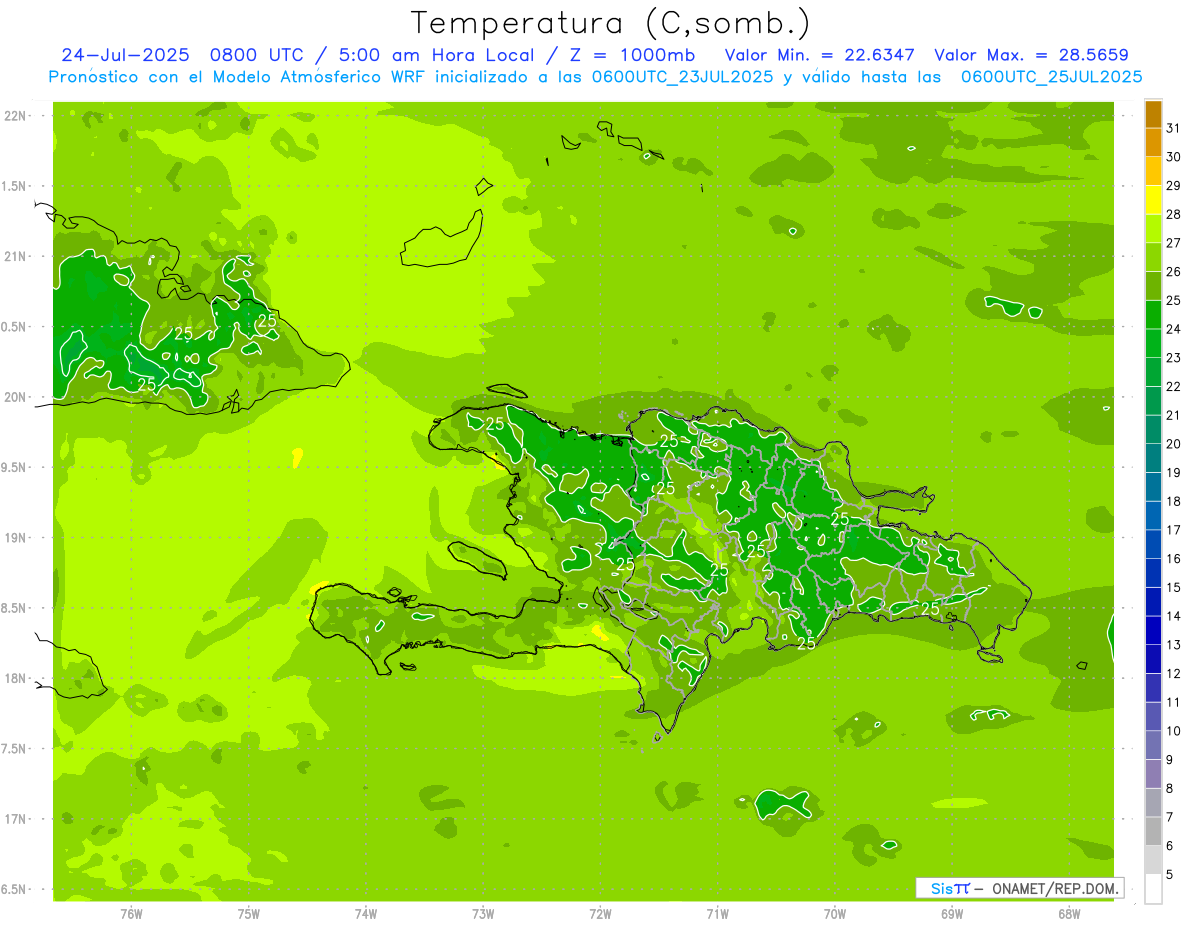This screenshot has width=1200, height=927.
Task: Click the '74W' longitude axis label
Action: pyautogui.click(x=366, y=914)
